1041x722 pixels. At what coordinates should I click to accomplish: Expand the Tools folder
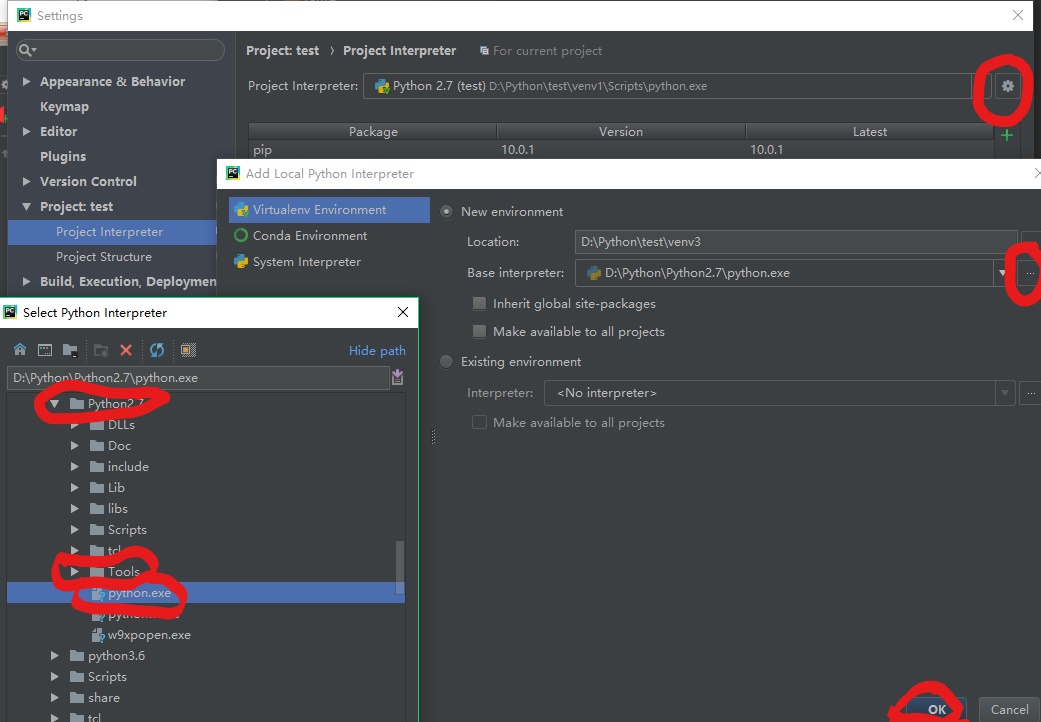coord(74,571)
